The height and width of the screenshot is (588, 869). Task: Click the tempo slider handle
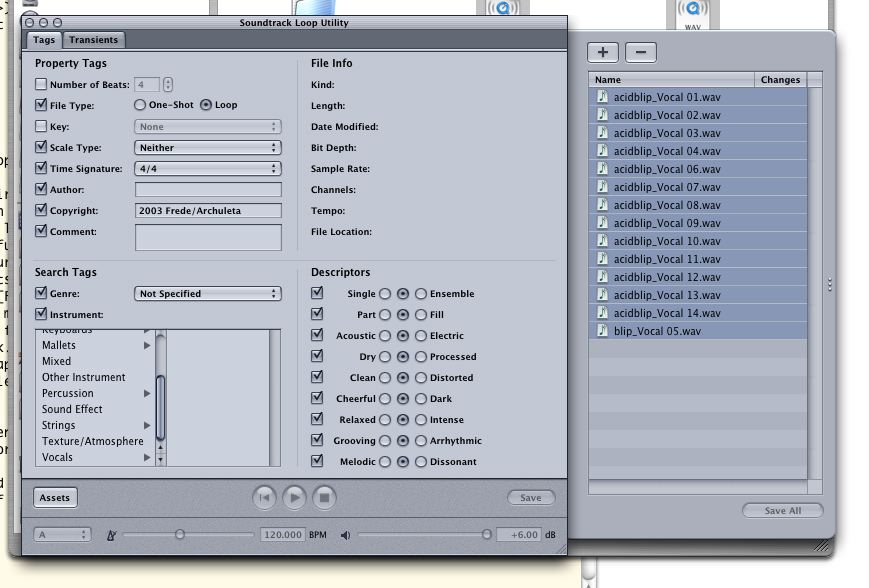pyautogui.click(x=180, y=534)
